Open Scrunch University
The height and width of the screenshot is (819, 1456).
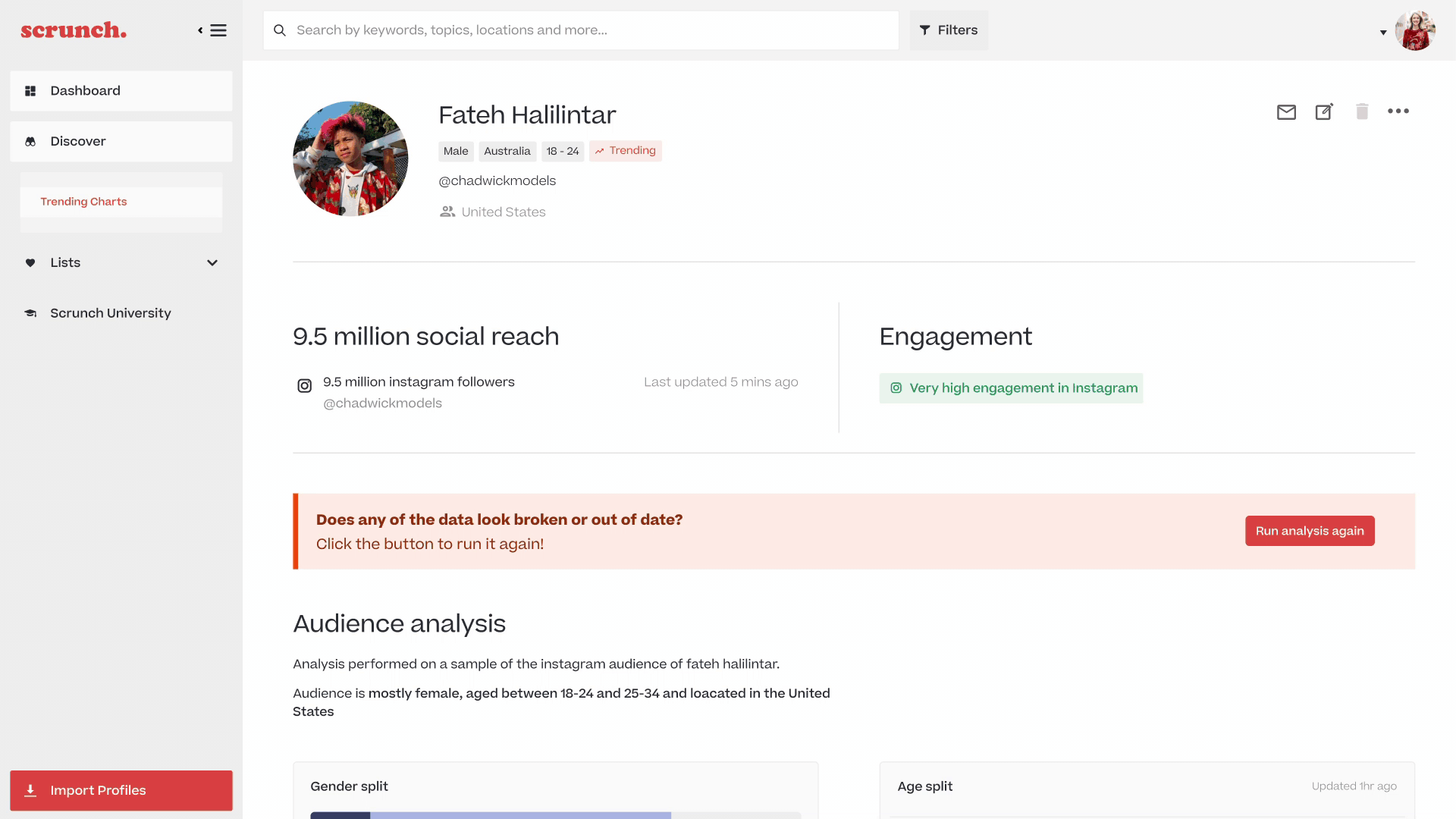110,313
